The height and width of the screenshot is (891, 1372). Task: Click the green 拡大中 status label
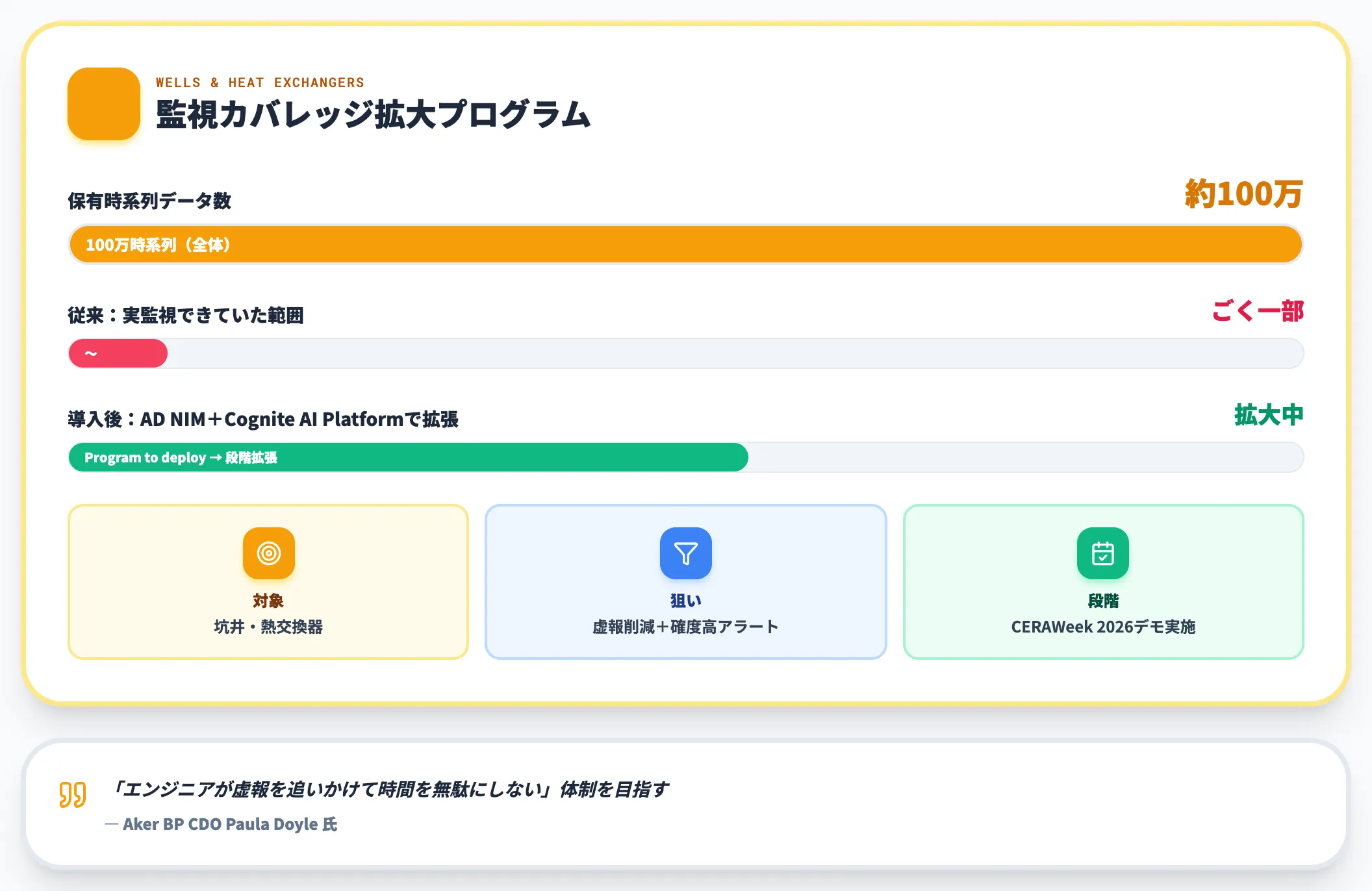point(1269,415)
